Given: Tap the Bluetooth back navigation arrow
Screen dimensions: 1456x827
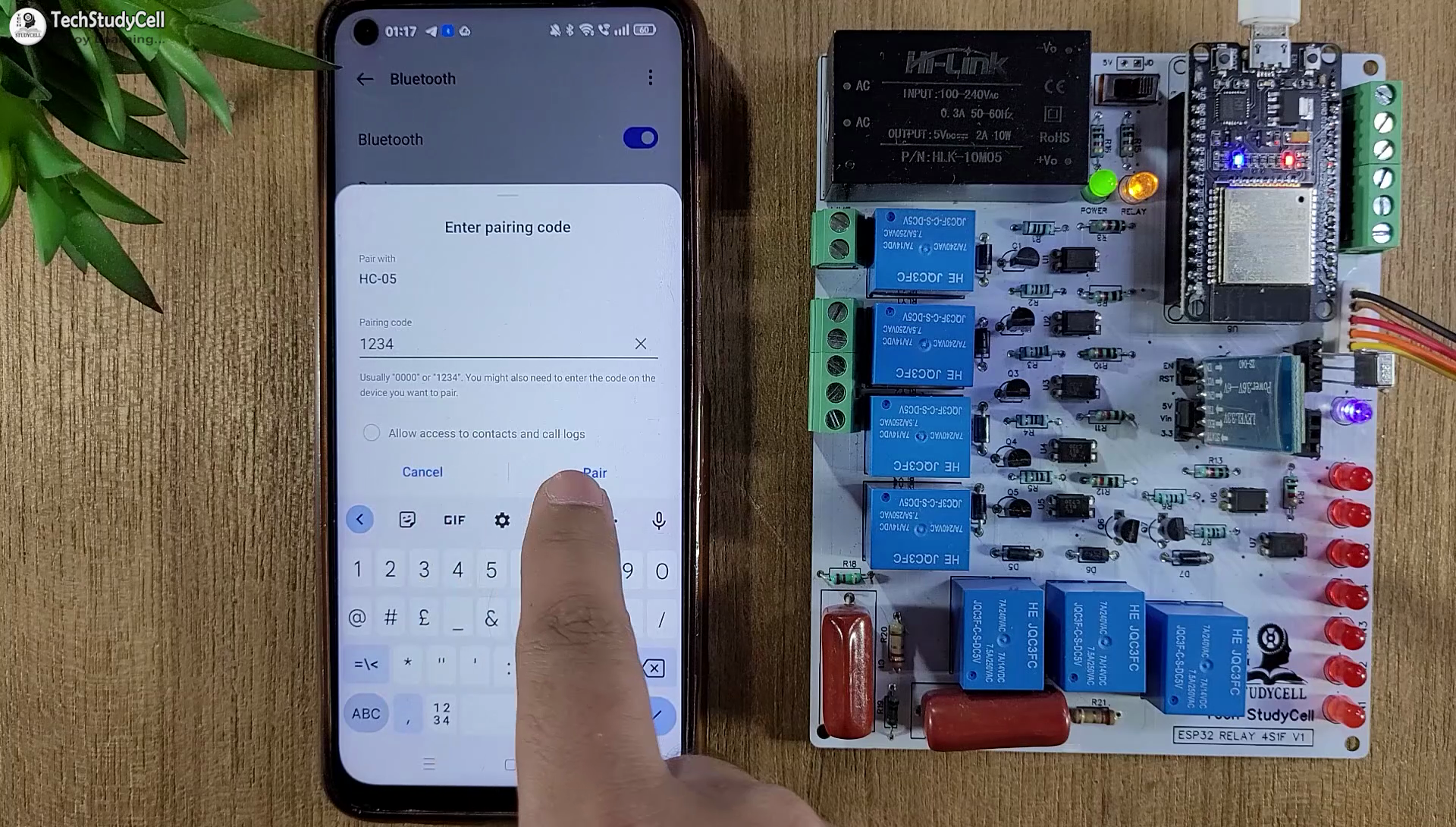Looking at the screenshot, I should click(365, 79).
